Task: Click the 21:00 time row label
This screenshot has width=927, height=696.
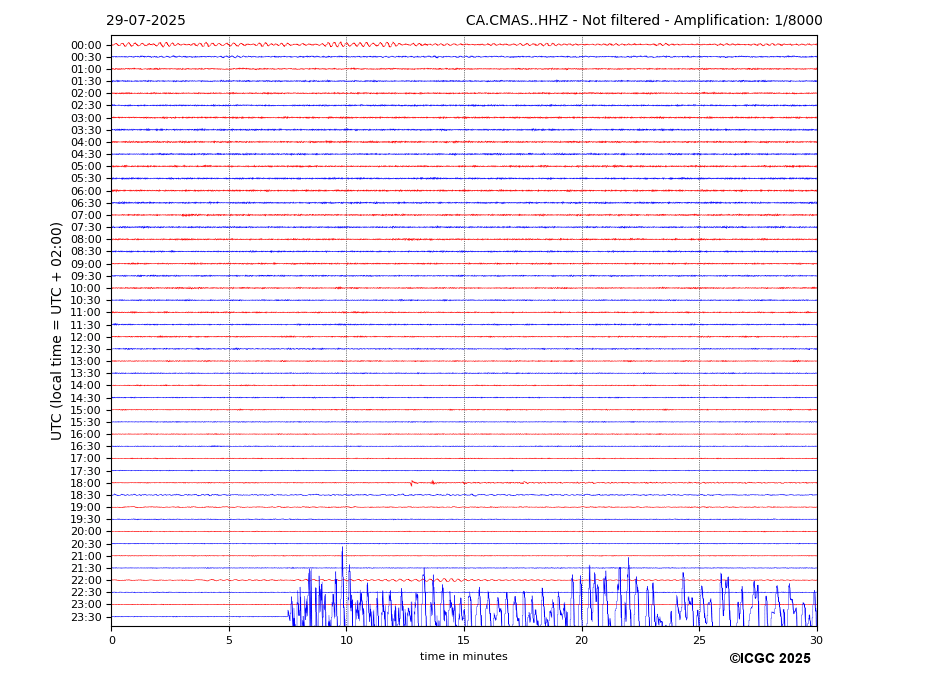Action: tap(86, 556)
